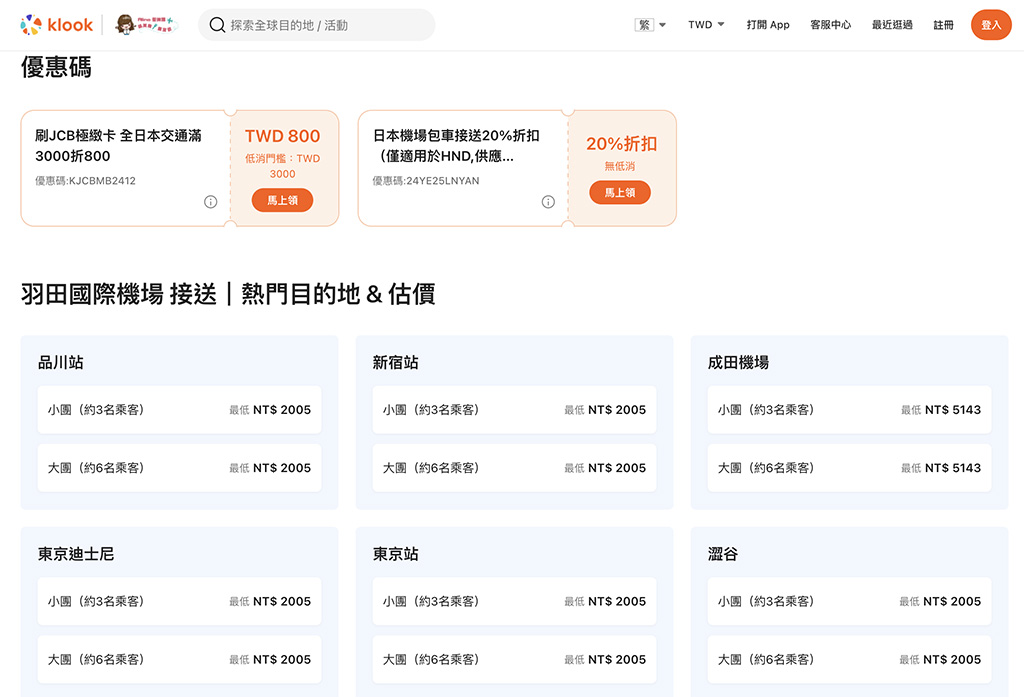This screenshot has width=1024, height=697.
Task: Focus the destination search field
Action: tap(317, 25)
